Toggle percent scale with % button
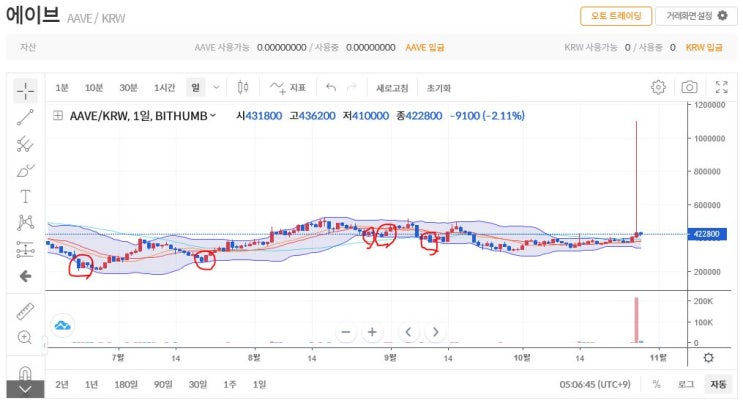This screenshot has height=406, width=743. coord(656,384)
